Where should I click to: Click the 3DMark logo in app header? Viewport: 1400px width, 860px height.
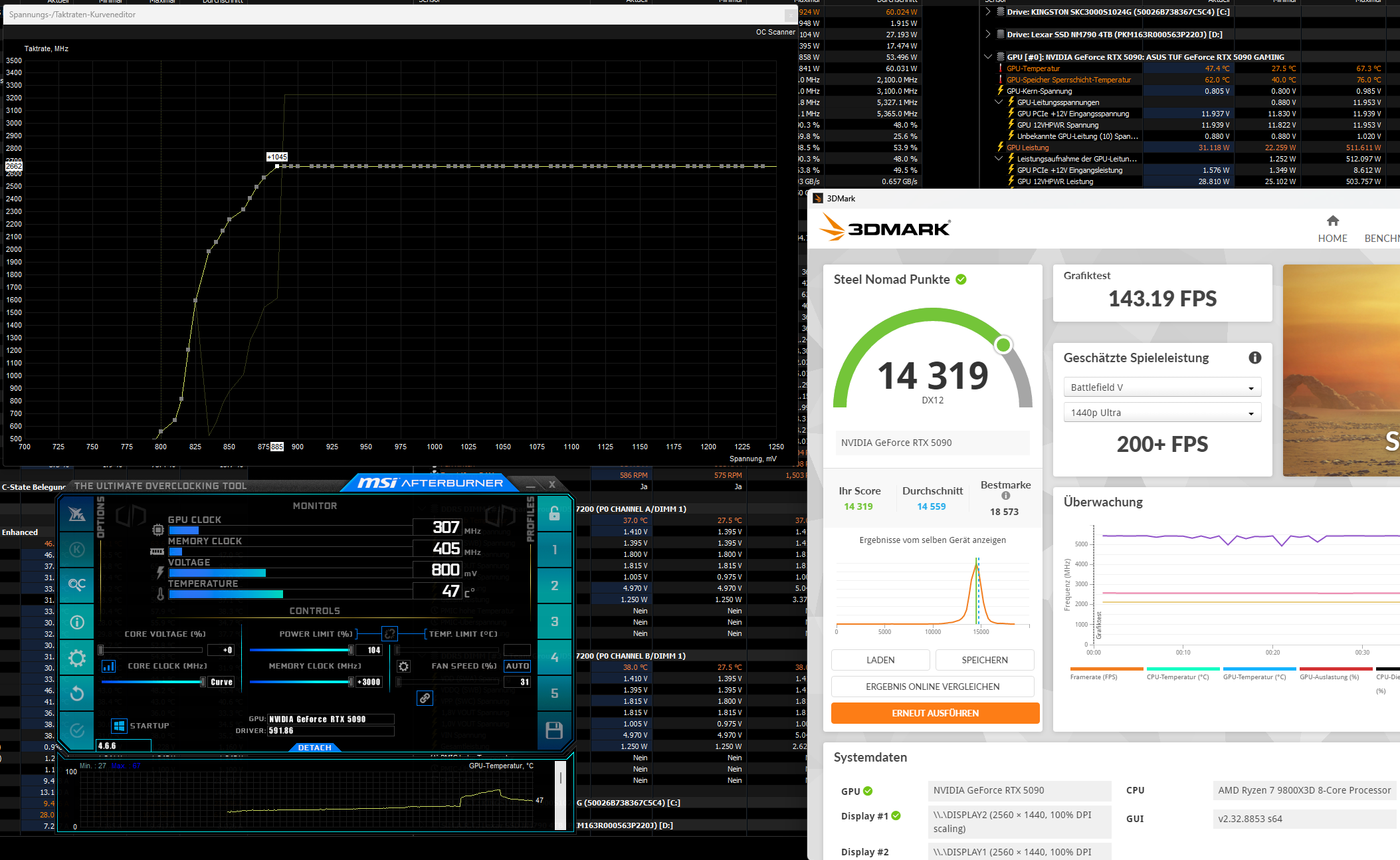pos(884,227)
